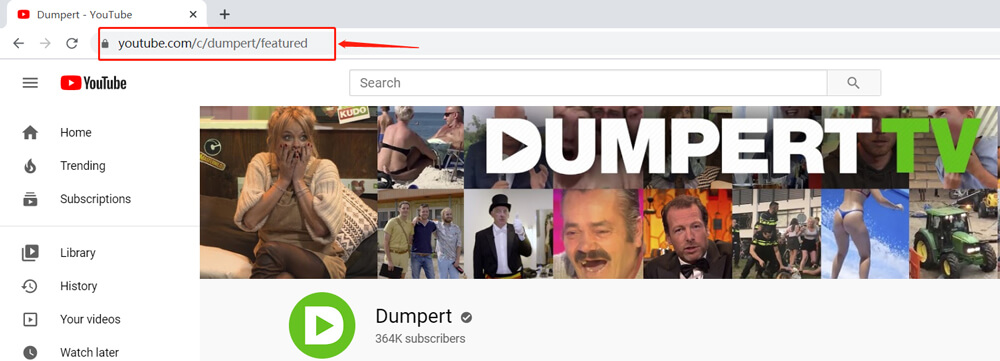
Task: Focus the YouTube search field
Action: click(x=588, y=83)
